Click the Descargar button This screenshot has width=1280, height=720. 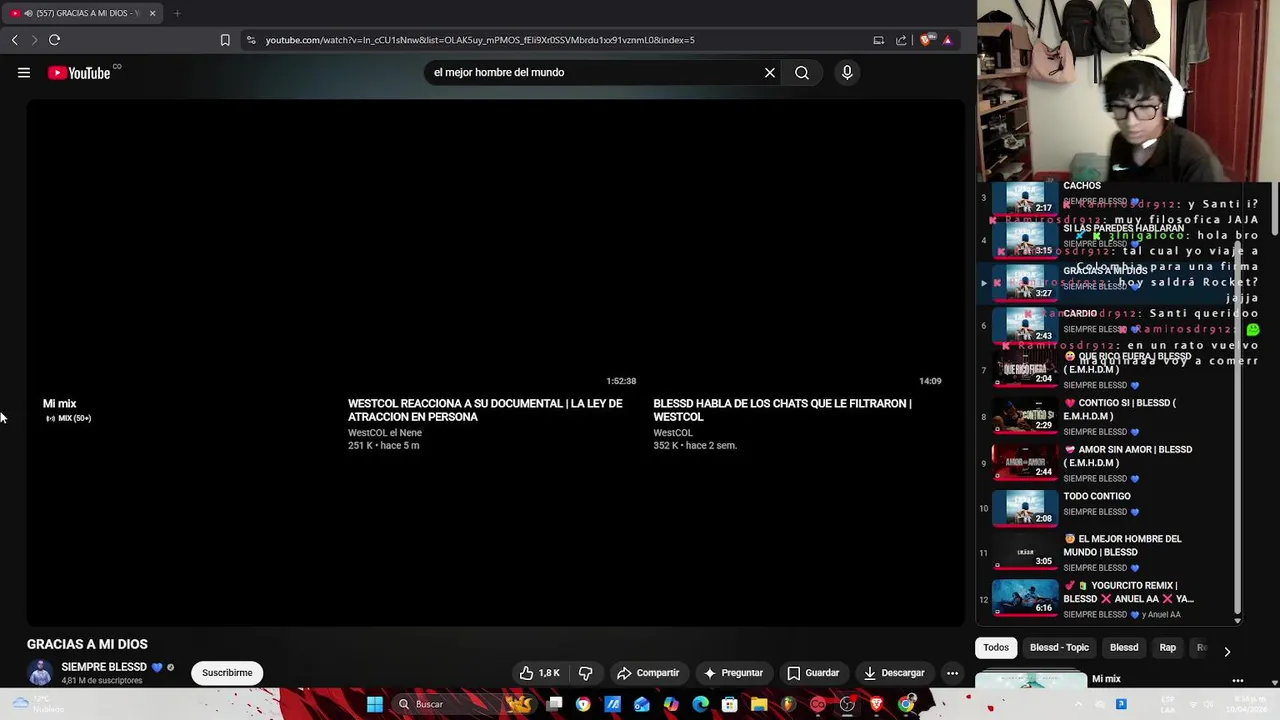[894, 673]
